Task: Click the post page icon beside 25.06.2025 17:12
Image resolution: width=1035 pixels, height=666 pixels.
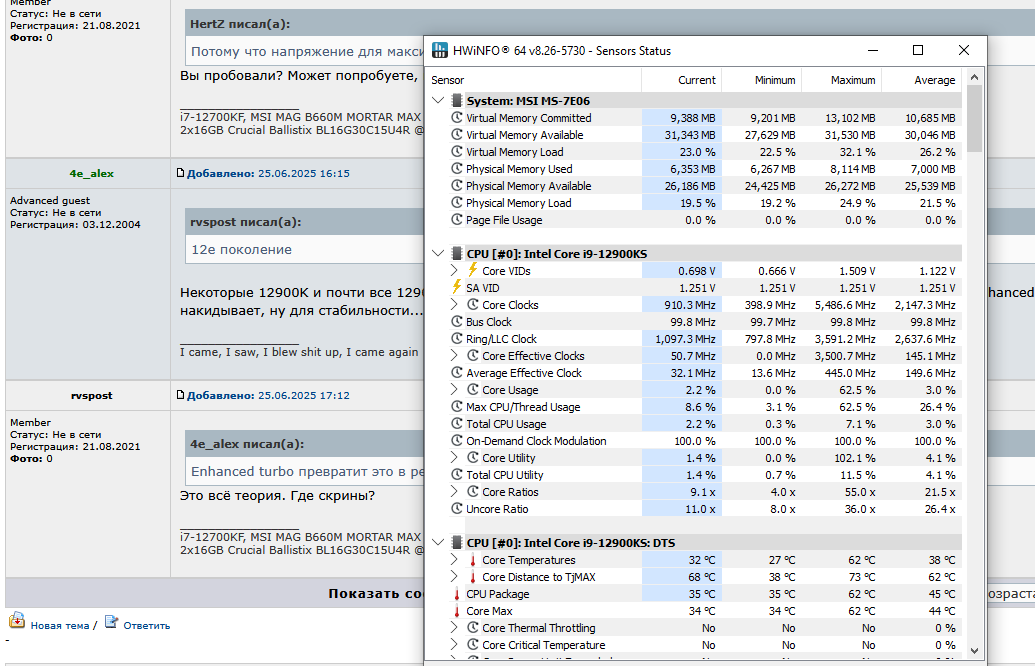Action: 181,396
